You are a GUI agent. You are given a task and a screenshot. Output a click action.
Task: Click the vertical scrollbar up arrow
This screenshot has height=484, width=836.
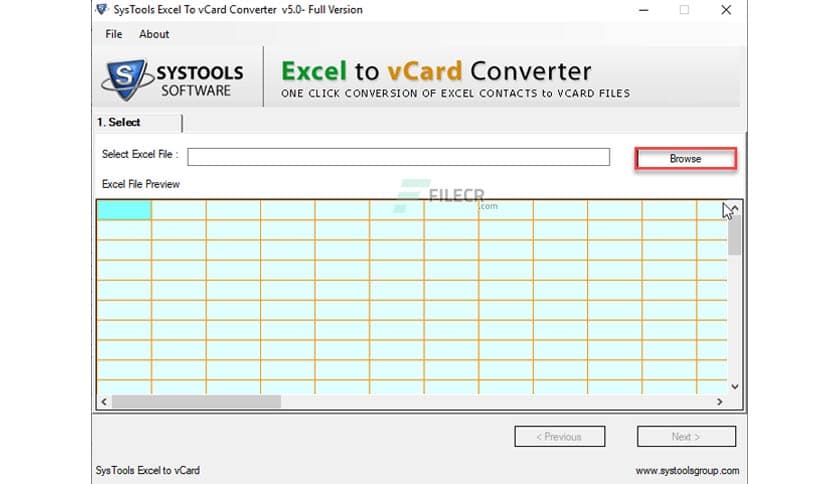[x=735, y=208]
